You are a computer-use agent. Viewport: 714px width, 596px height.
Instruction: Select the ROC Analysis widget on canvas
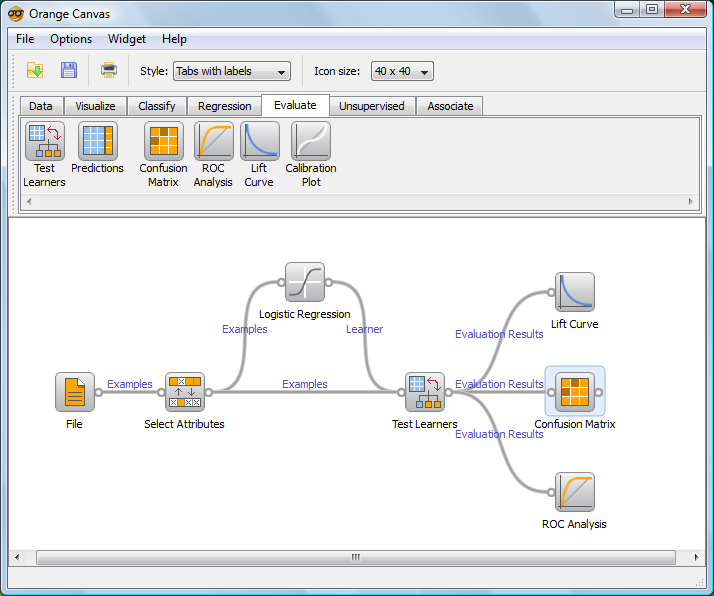click(x=575, y=492)
